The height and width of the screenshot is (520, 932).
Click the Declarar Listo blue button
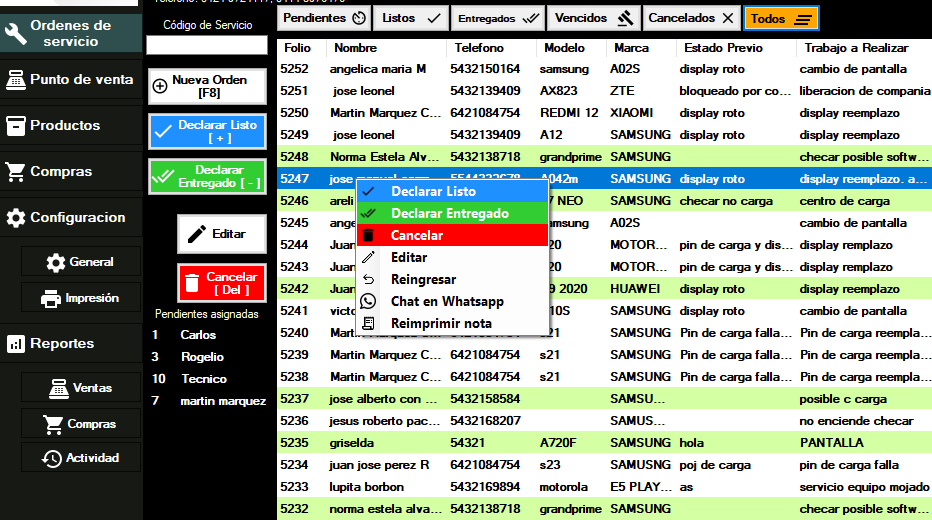pyautogui.click(x=207, y=131)
